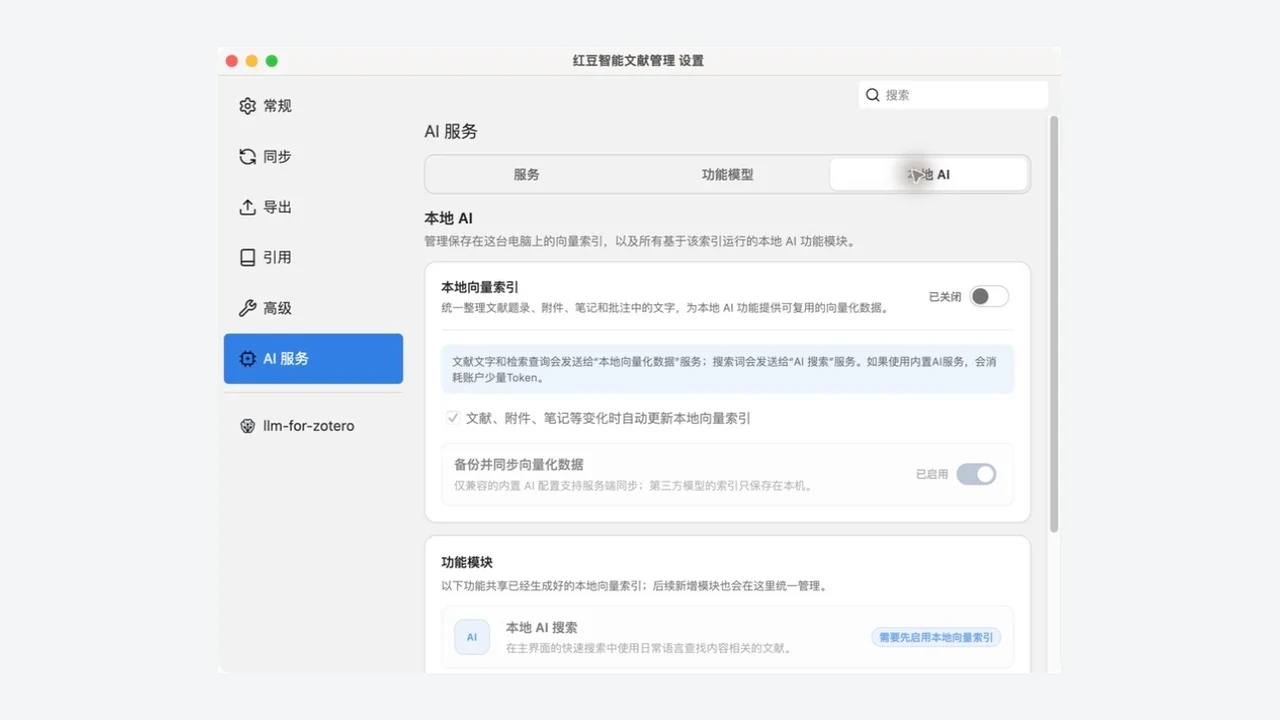Click the 常规 gear icon in sidebar
The image size is (1280, 720).
[248, 106]
